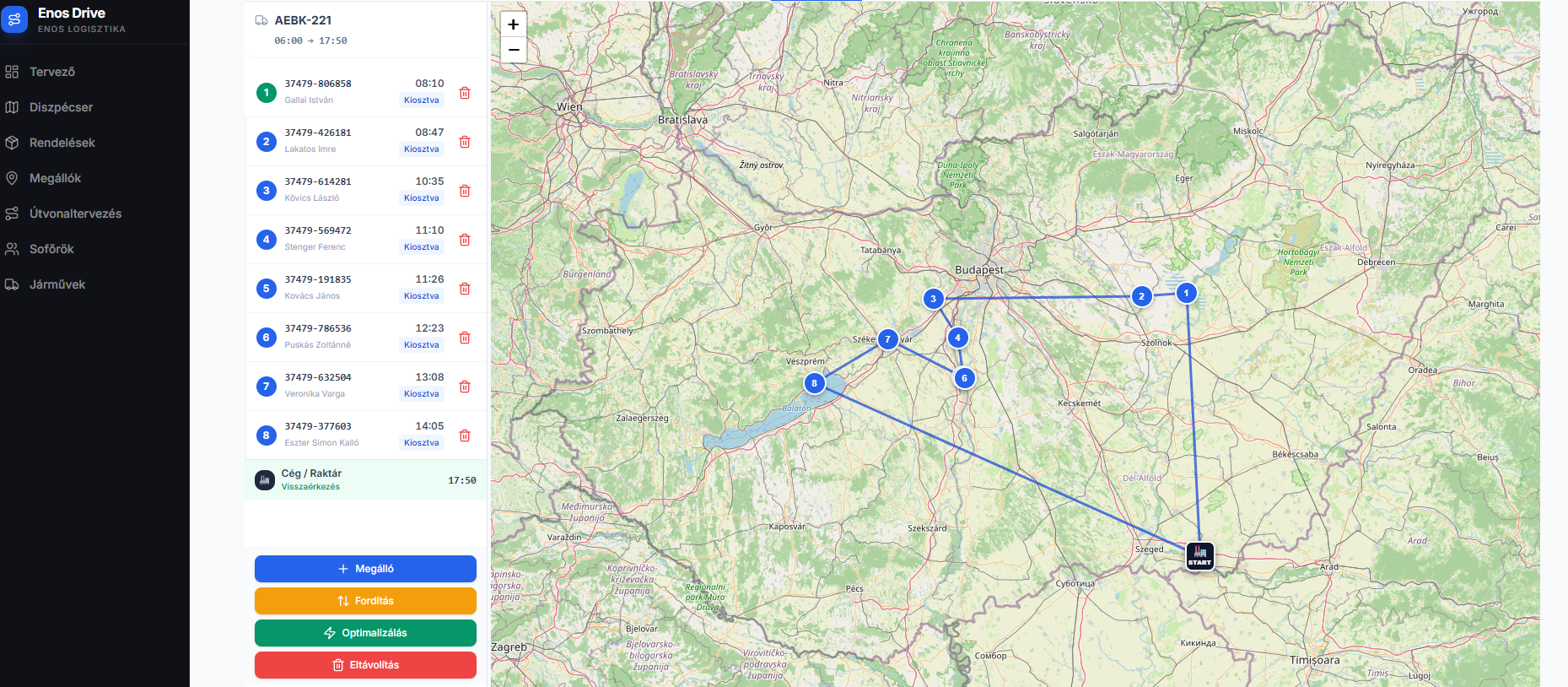
Task: Click map marker 3 near Budapest
Action: (933, 299)
